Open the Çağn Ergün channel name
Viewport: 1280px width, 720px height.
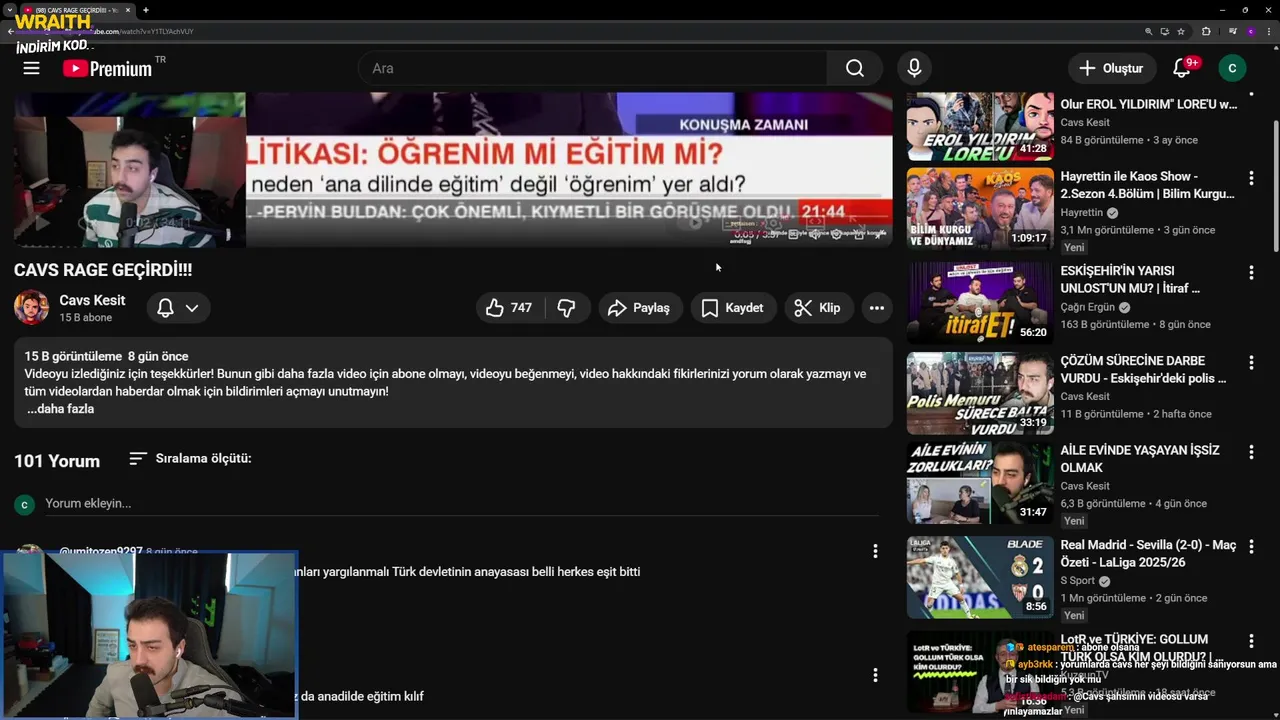tap(1087, 307)
